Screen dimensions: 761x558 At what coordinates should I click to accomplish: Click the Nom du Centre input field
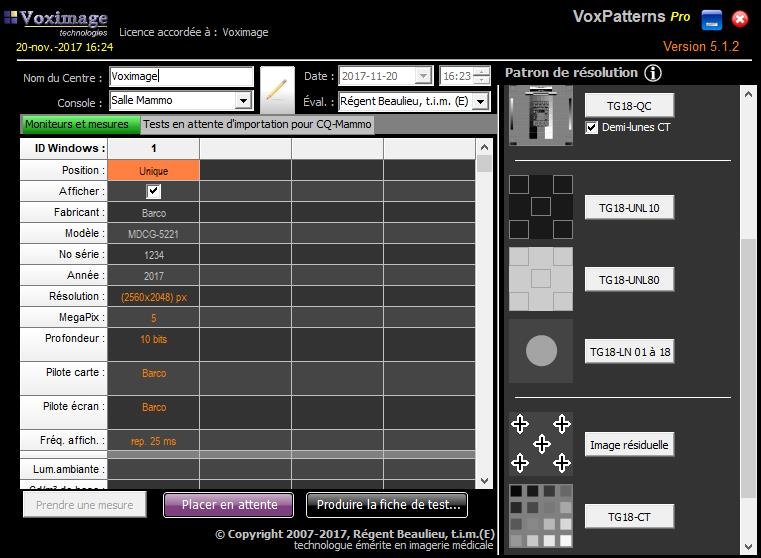coord(182,76)
